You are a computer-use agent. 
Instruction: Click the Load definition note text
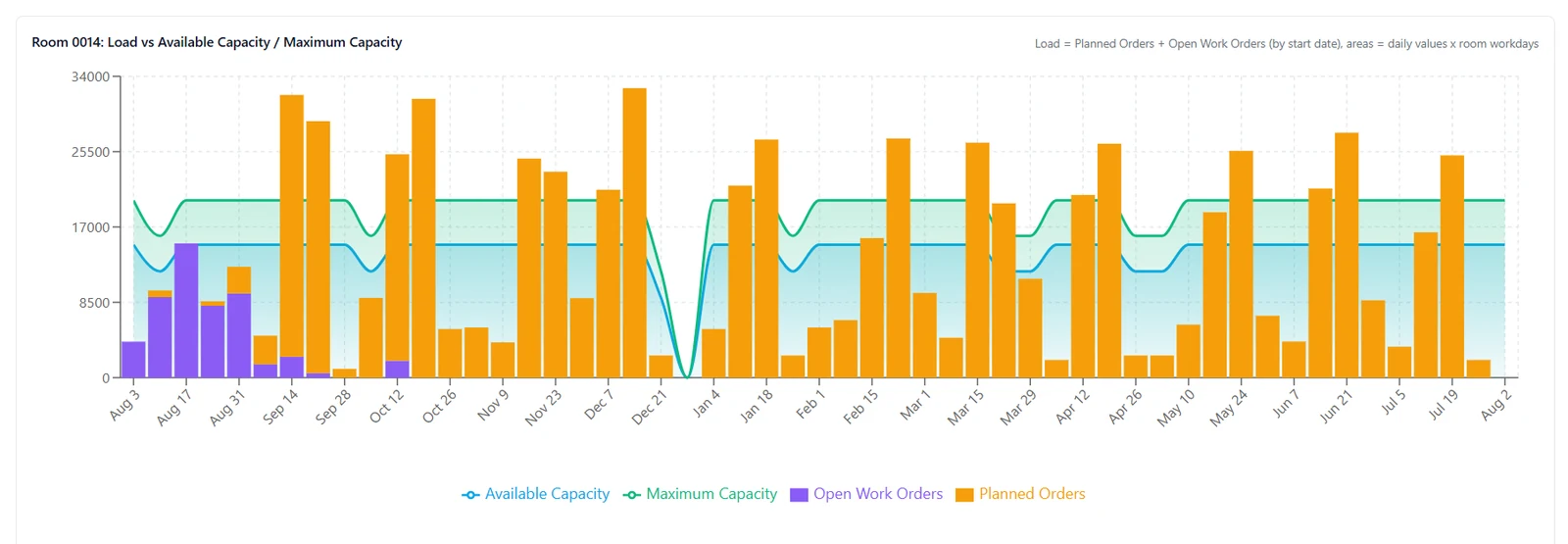click(x=1287, y=44)
